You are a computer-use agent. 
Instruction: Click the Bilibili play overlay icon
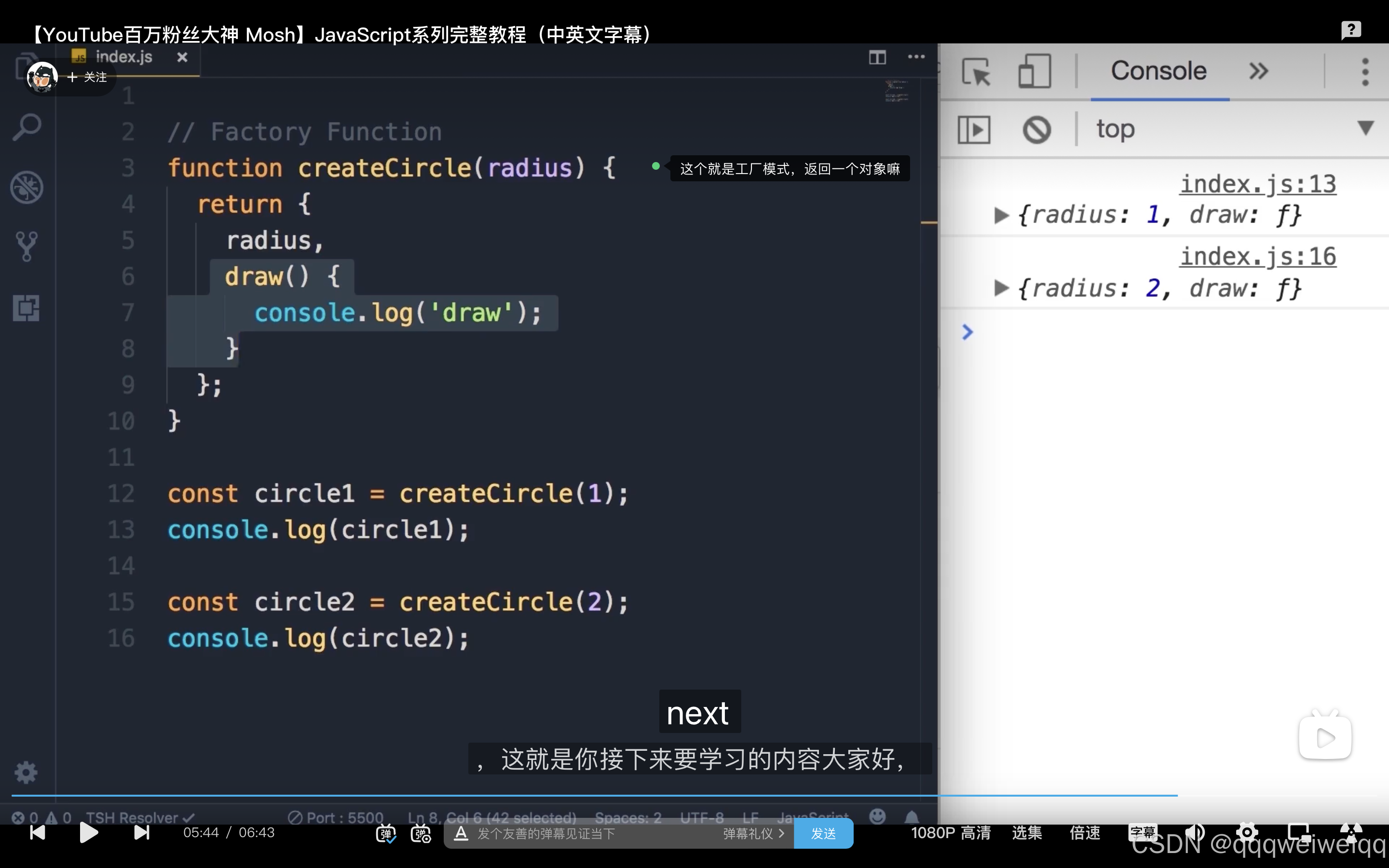[1325, 736]
